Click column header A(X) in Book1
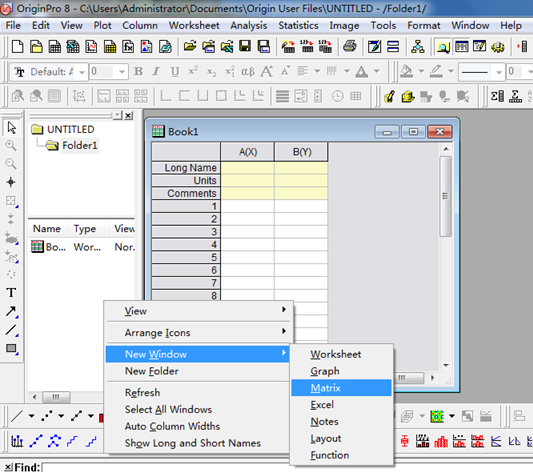 tap(247, 152)
